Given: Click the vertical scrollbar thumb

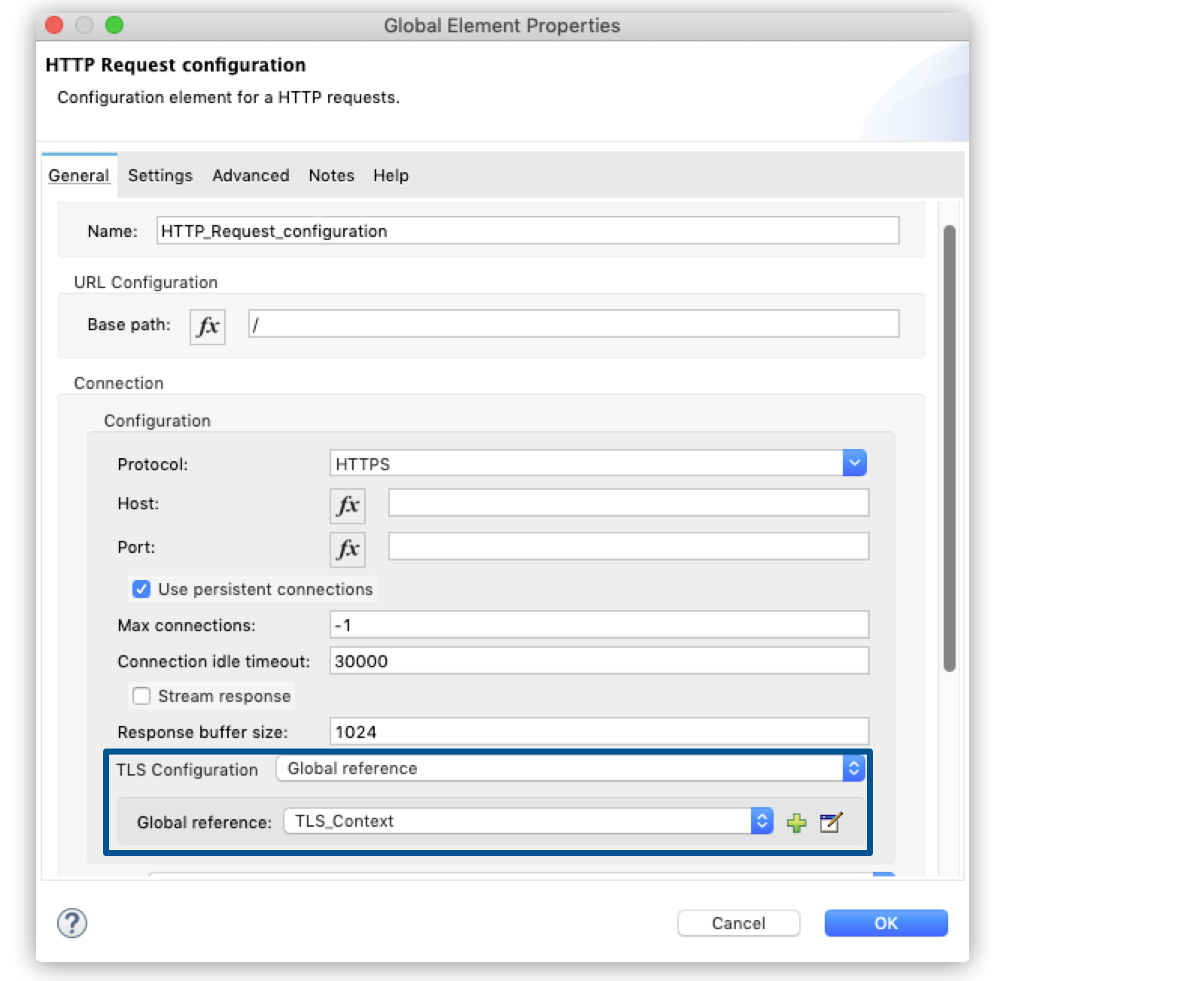Looking at the screenshot, I should pyautogui.click(x=950, y=448).
